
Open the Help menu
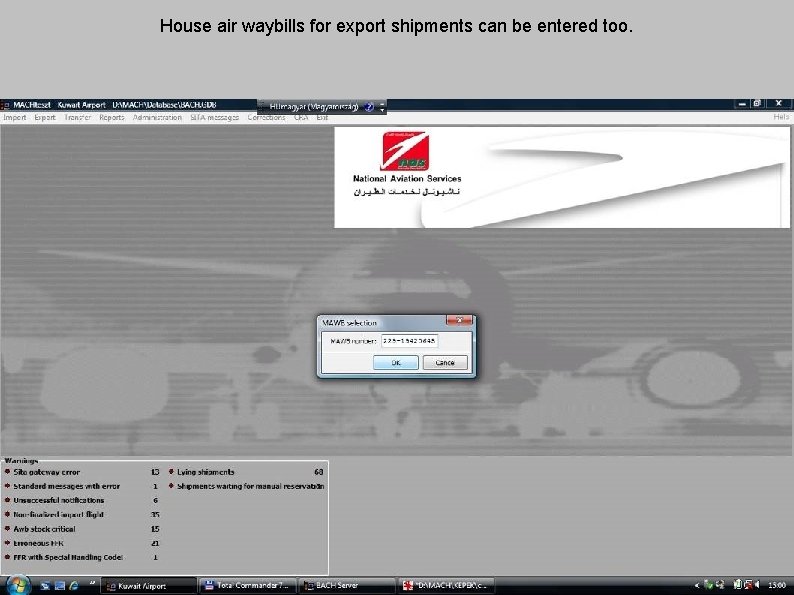(x=781, y=117)
